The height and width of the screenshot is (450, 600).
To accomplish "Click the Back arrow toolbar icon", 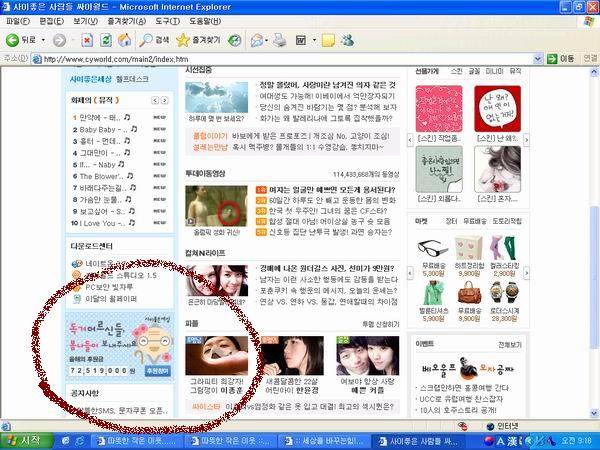I will (x=12, y=40).
